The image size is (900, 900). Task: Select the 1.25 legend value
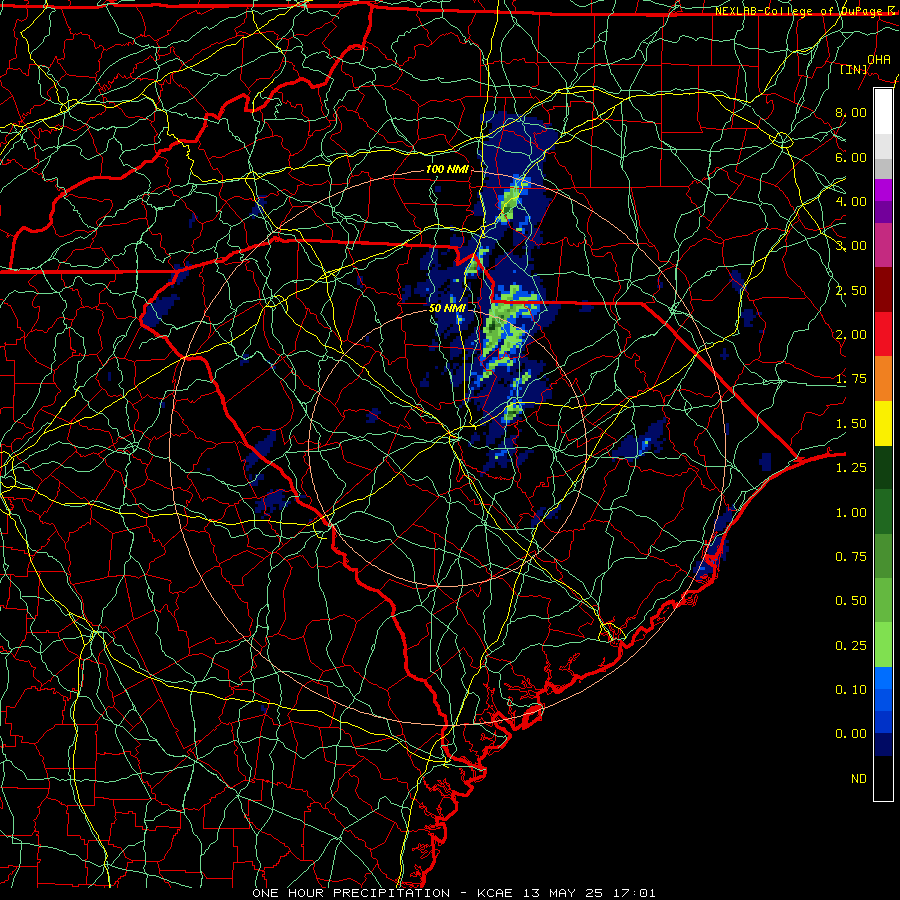point(851,468)
